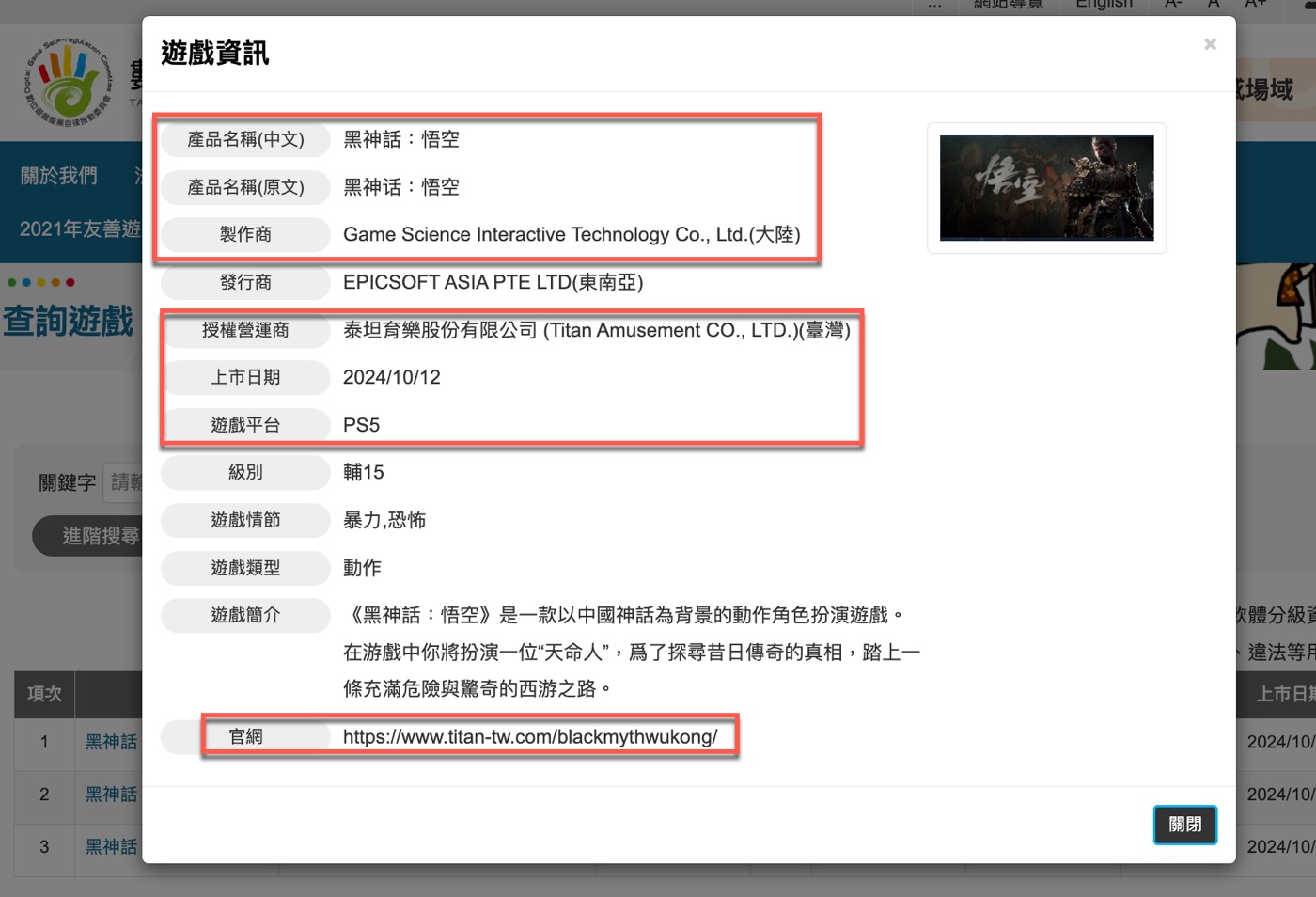Open the 2021年友善遊 menu item
1316x897 pixels.
[x=81, y=228]
